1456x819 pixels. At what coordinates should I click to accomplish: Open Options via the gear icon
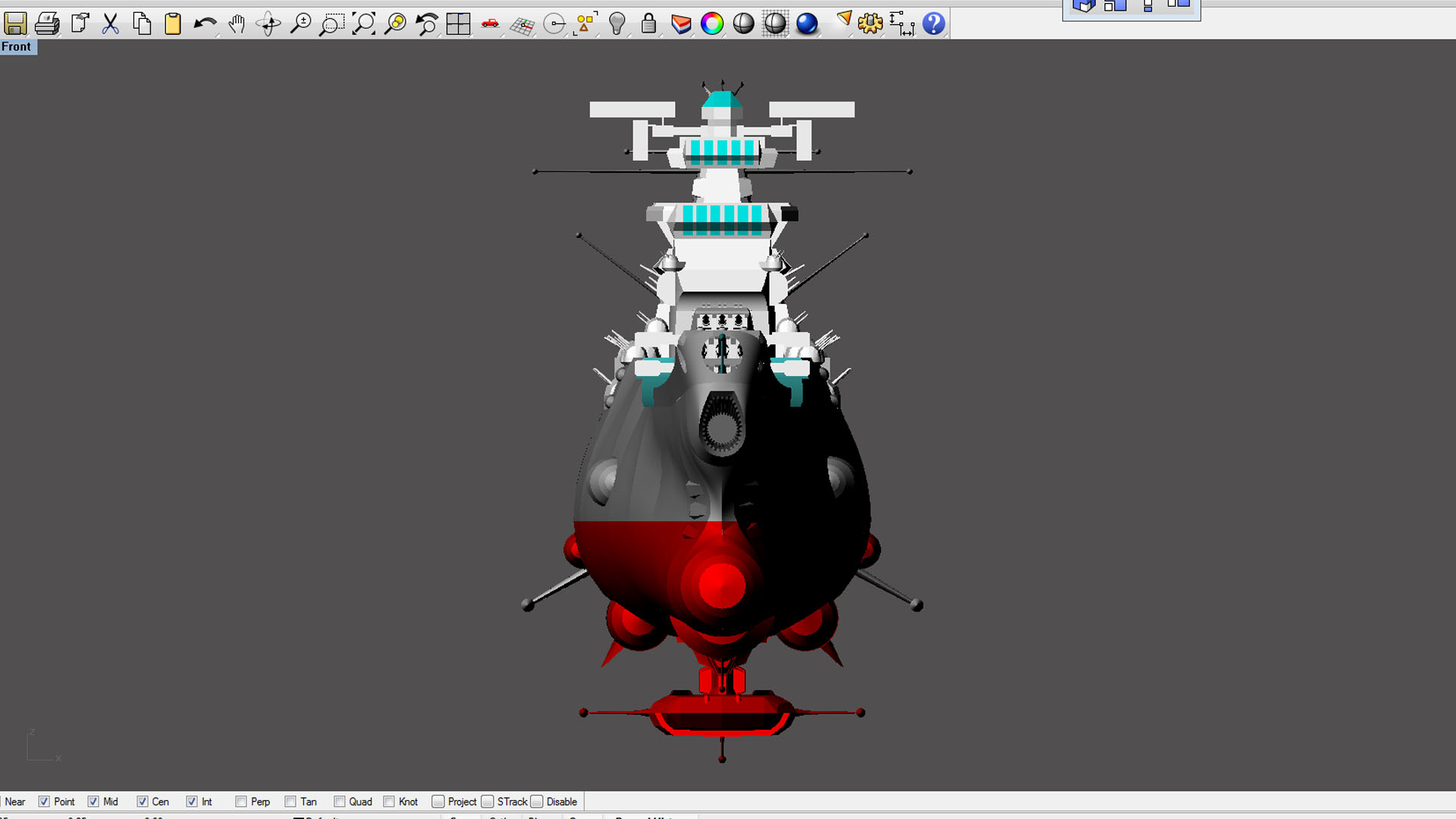[871, 24]
